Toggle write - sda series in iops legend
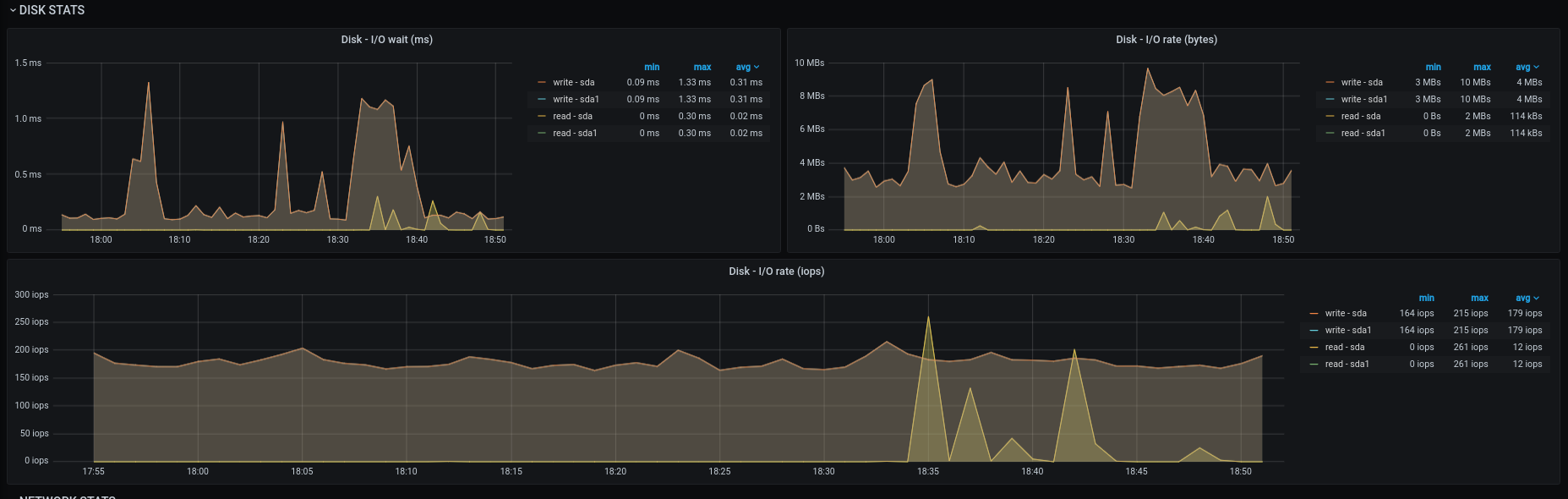Screen dimensions: 1568x499 point(1346,313)
